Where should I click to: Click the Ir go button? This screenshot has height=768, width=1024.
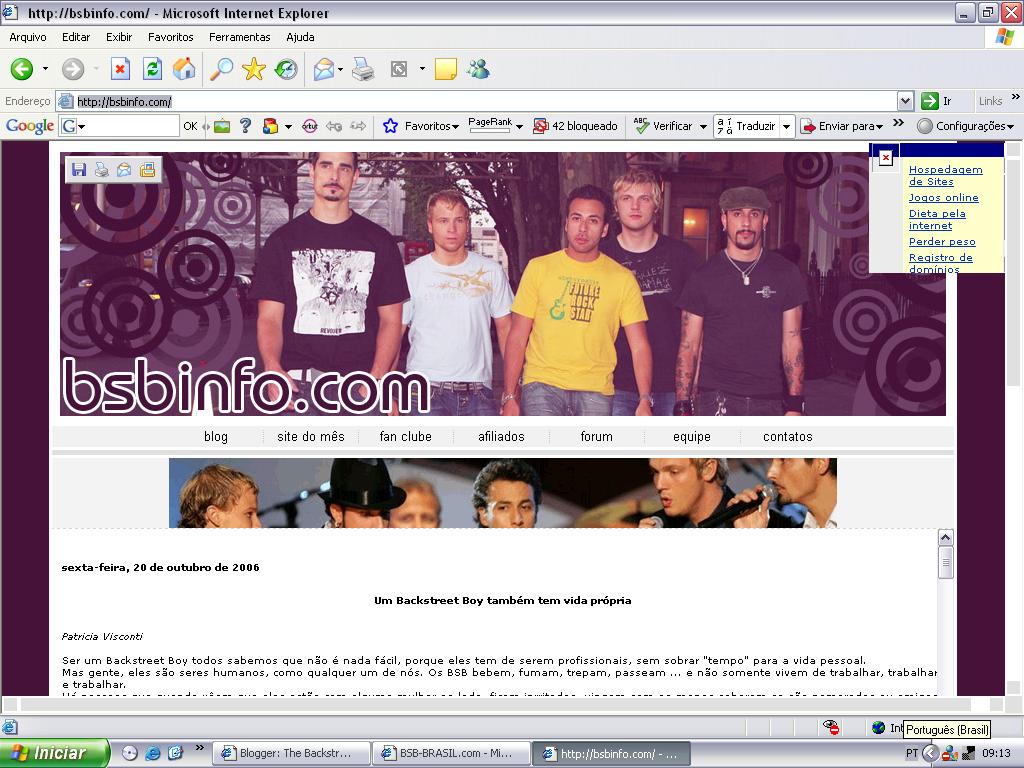tap(936, 101)
